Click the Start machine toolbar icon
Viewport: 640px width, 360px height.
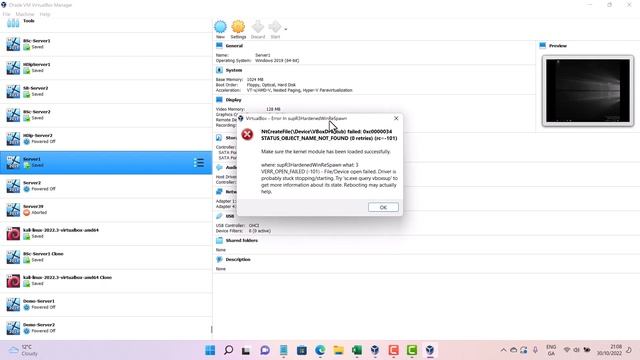(x=275, y=29)
